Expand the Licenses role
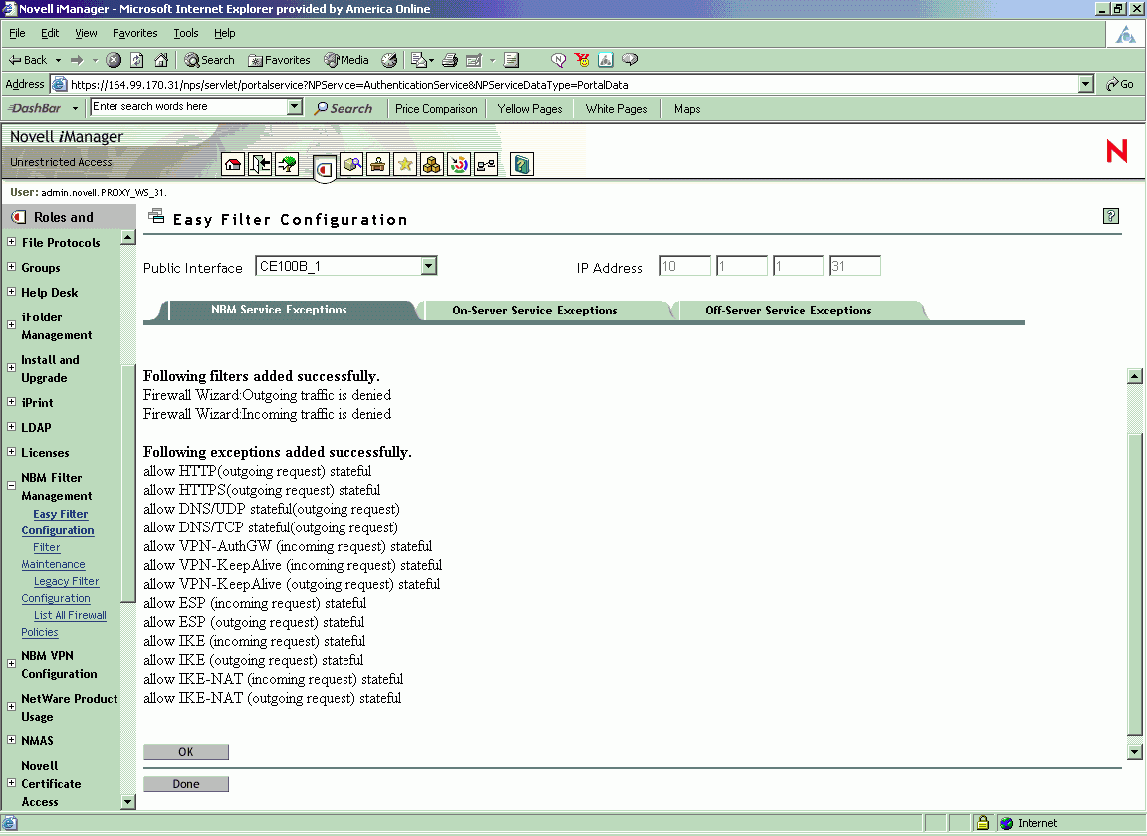The height and width of the screenshot is (836, 1147). [12, 452]
